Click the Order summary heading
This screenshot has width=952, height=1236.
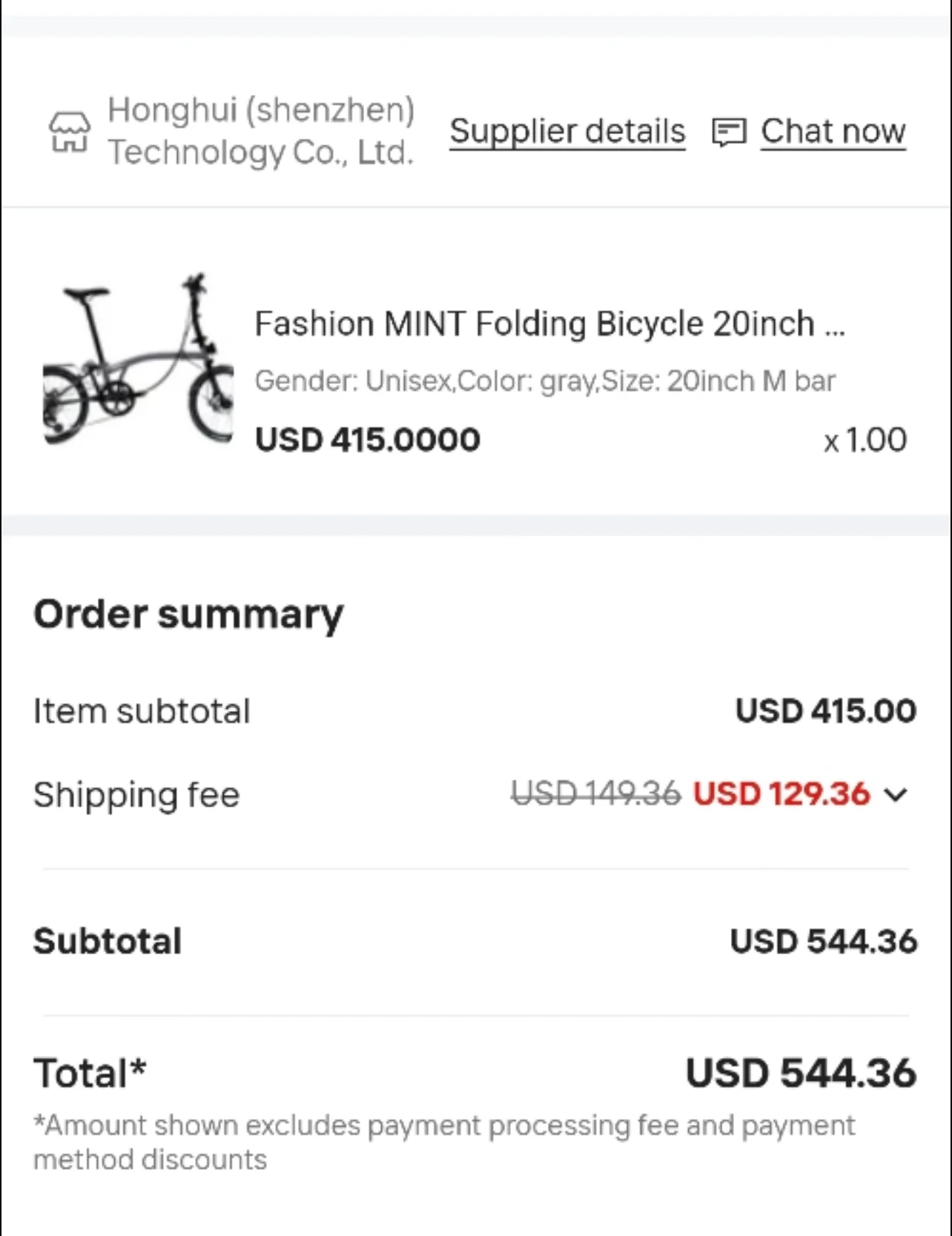click(188, 615)
